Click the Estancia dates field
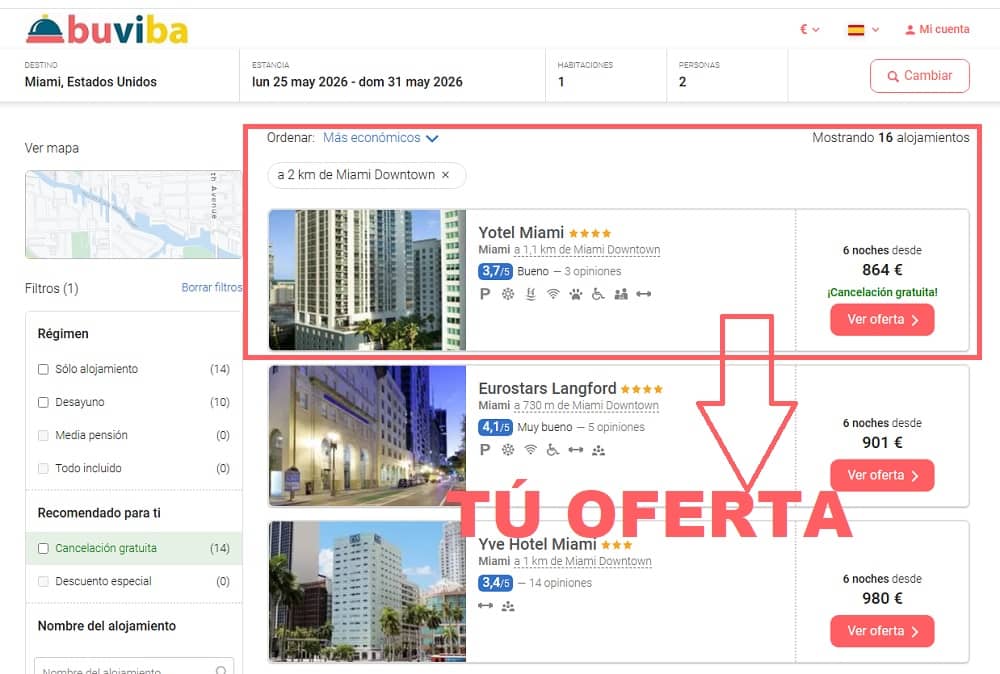 [392, 75]
